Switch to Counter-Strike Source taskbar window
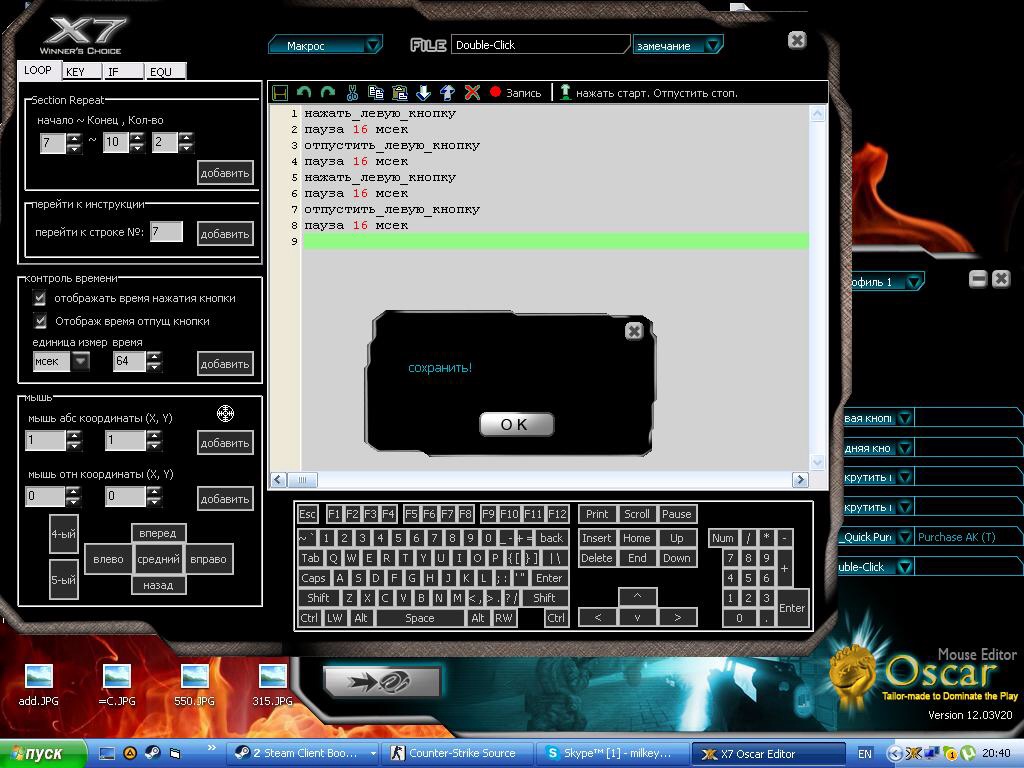Viewport: 1024px width, 768px height. (x=458, y=753)
